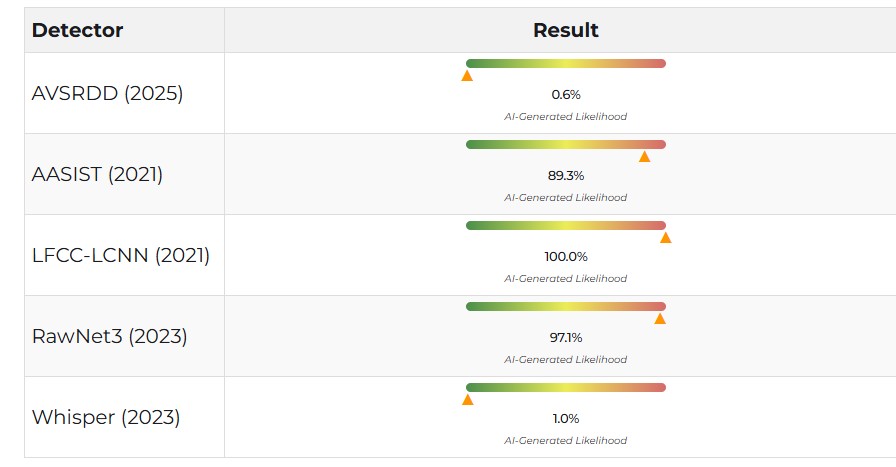Click the 97.1% likelihood value
Image resolution: width=896 pixels, height=467 pixels.
(x=565, y=337)
